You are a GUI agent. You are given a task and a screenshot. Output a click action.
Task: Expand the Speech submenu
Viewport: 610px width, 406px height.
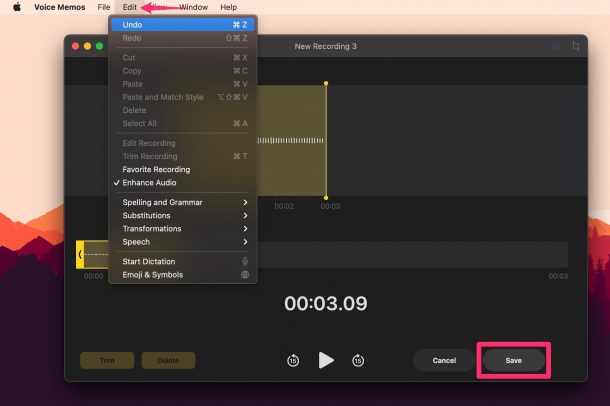[183, 242]
